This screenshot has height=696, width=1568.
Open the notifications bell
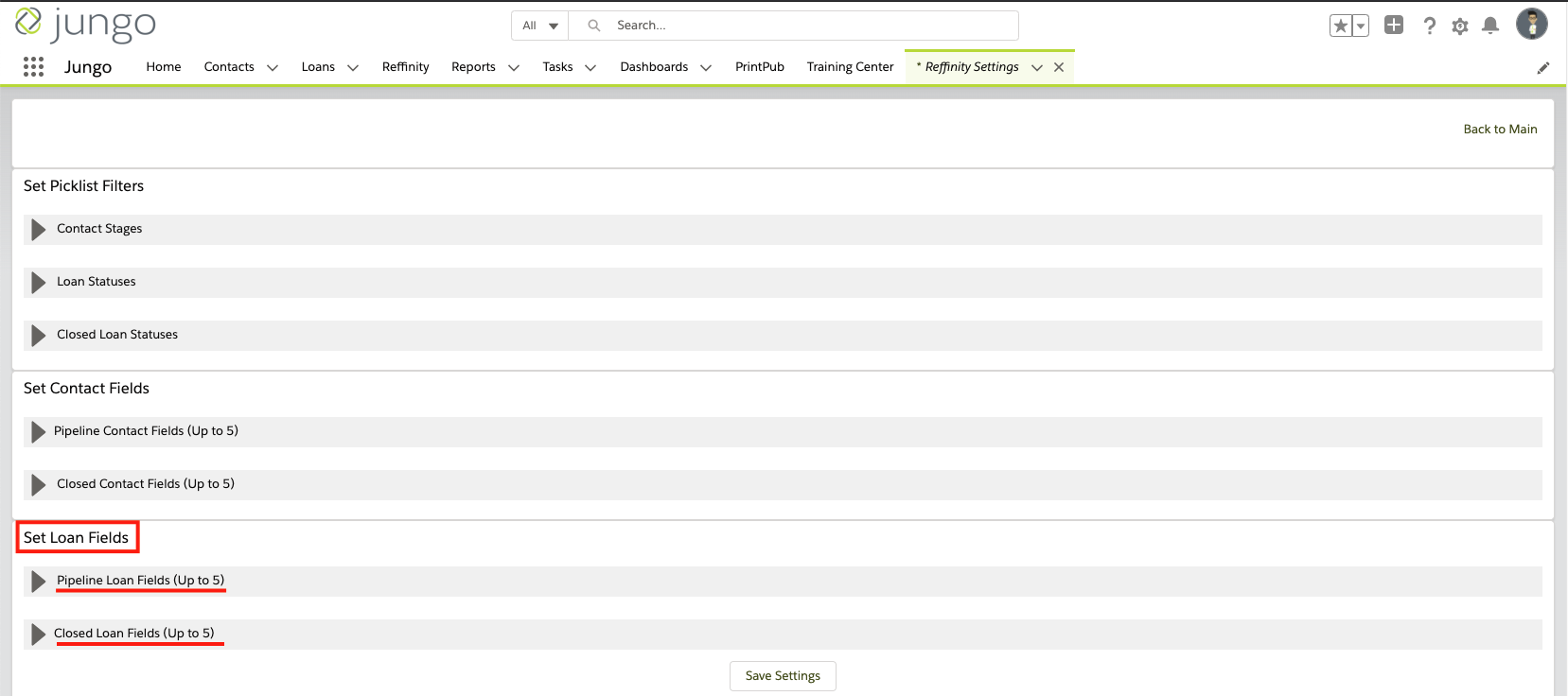pos(1490,26)
